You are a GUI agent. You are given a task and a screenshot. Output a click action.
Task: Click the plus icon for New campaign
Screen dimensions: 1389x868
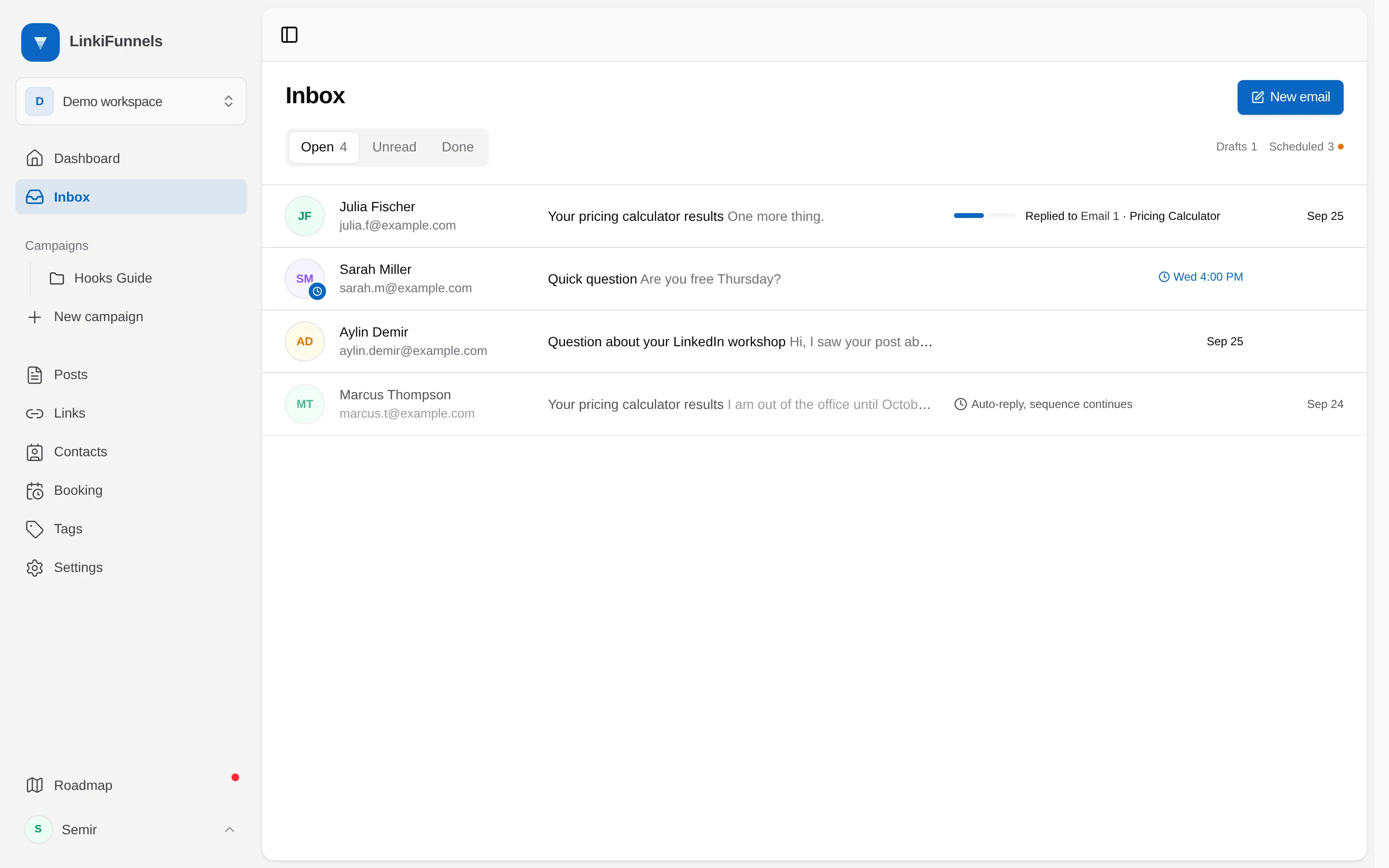point(34,317)
